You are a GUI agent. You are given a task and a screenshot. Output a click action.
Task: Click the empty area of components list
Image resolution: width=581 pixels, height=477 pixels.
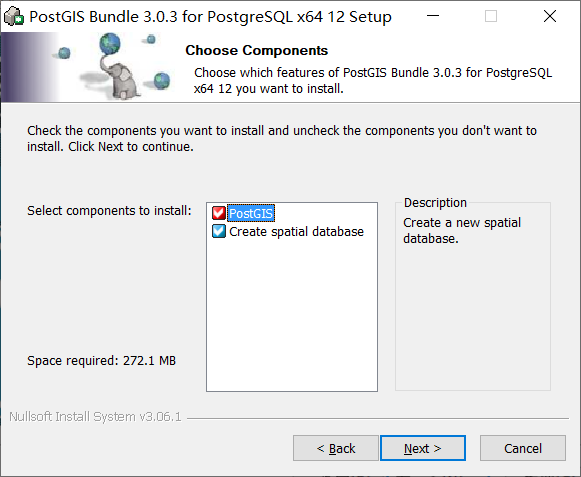click(292, 315)
